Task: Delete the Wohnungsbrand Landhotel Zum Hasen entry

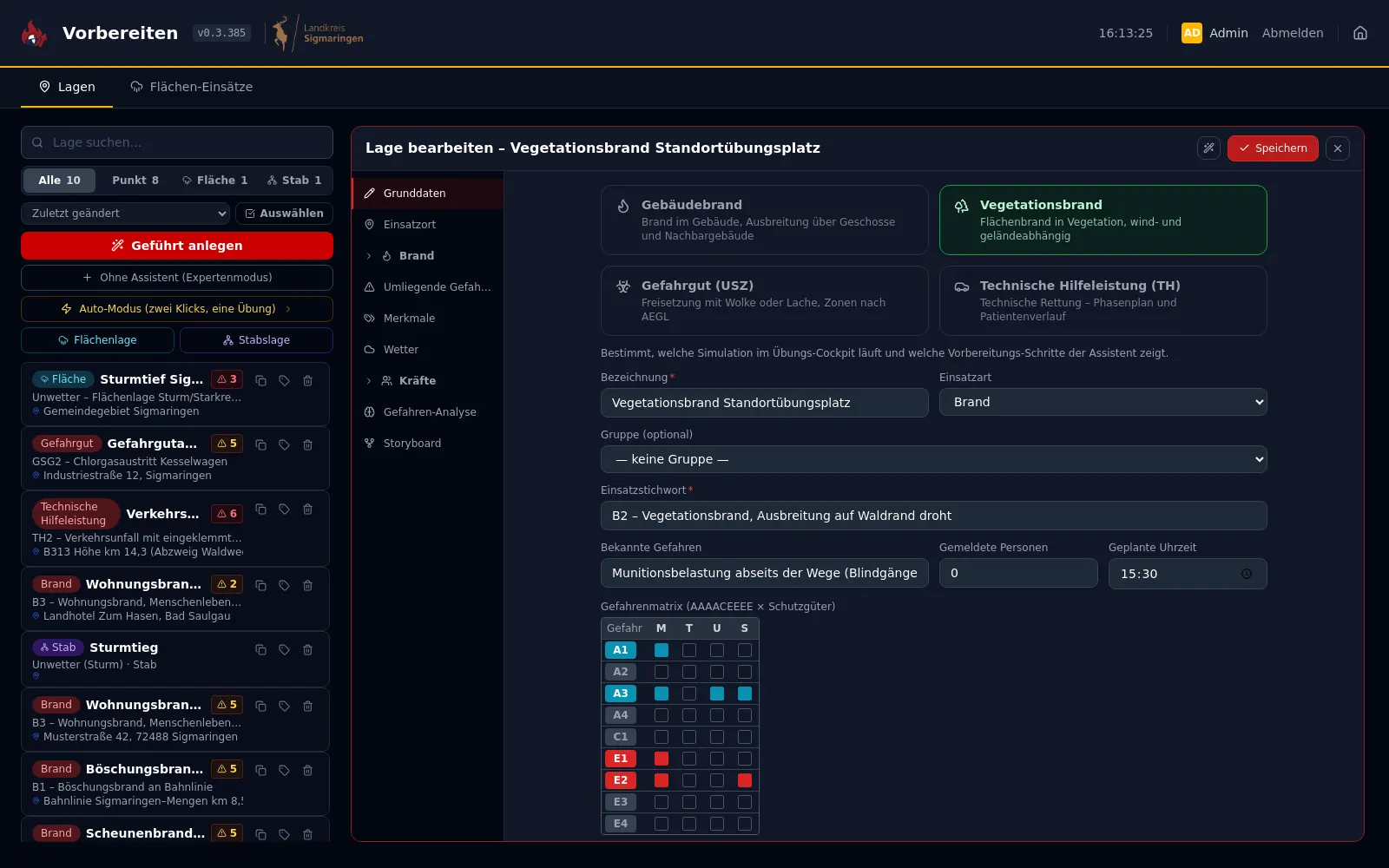Action: click(x=307, y=586)
